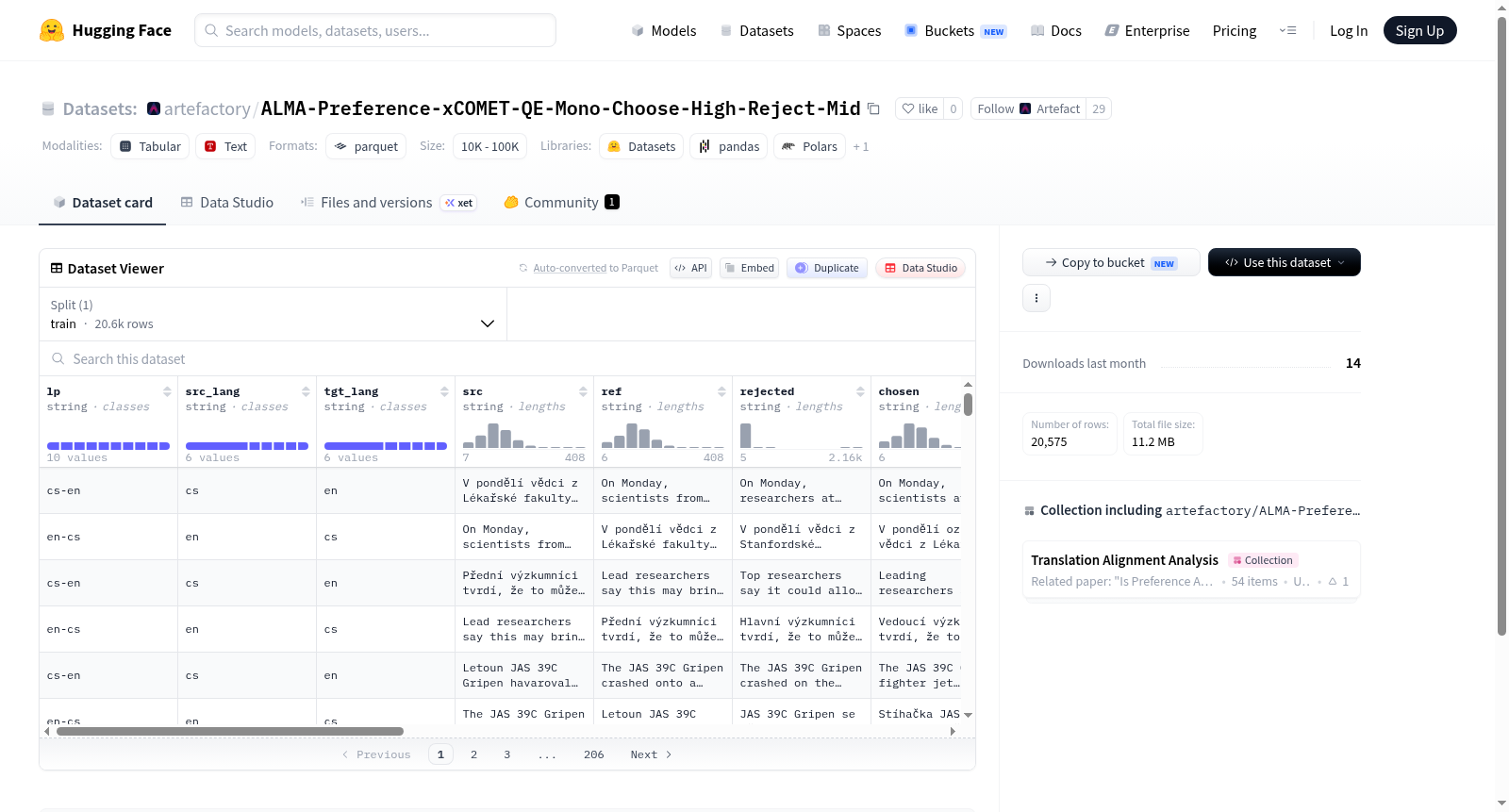The width and height of the screenshot is (1509, 812).
Task: Click the table vertical scrollbar thumb
Action: tap(968, 405)
